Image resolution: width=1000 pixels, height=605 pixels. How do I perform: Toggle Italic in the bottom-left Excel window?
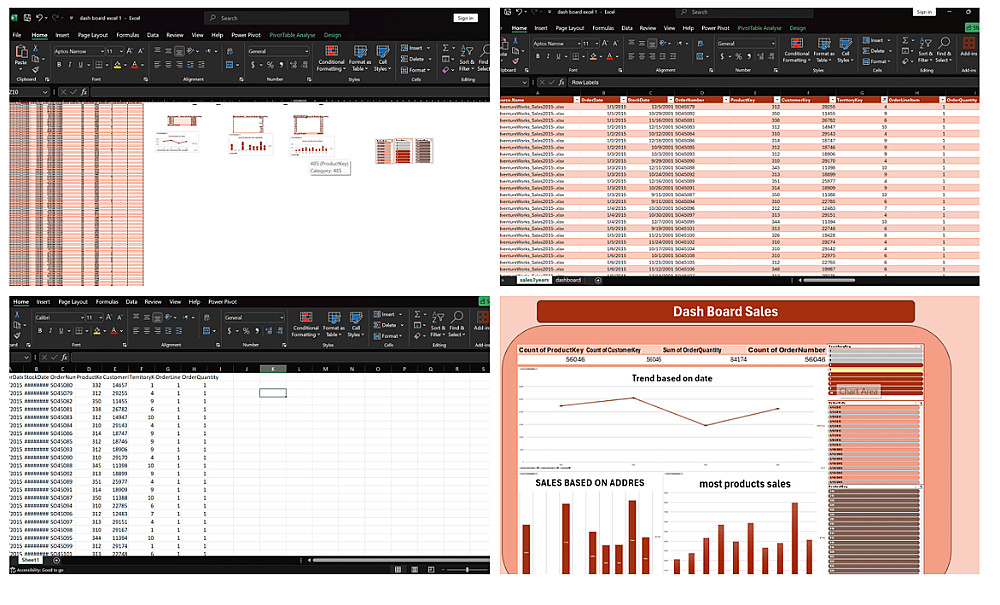tap(50, 330)
